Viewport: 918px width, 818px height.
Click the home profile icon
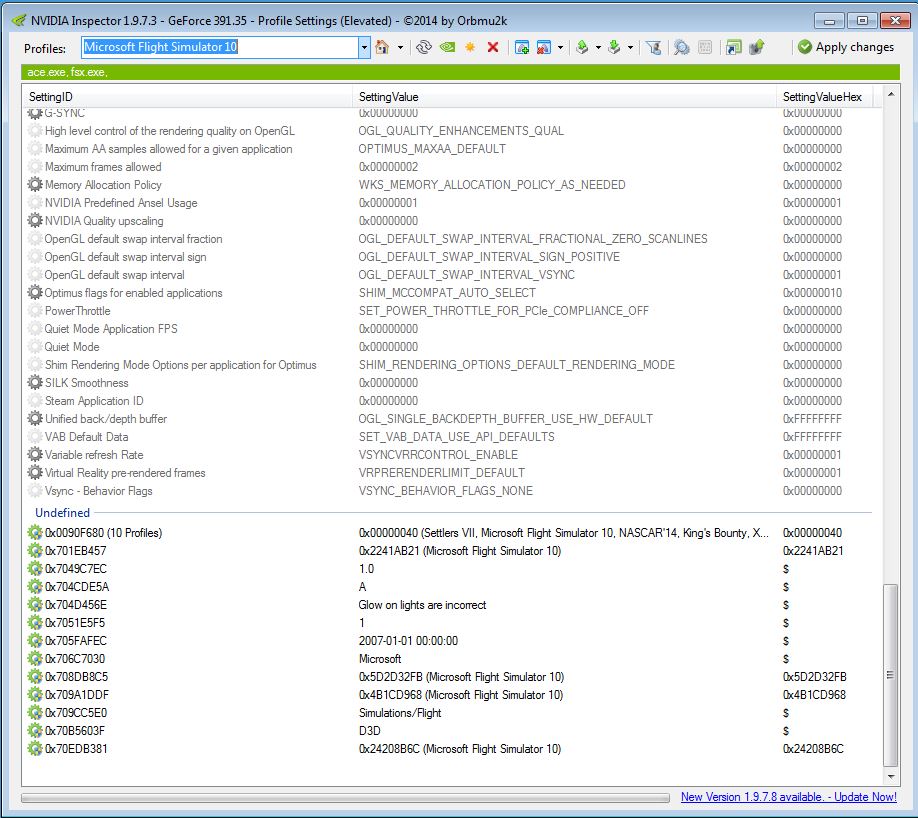point(382,47)
